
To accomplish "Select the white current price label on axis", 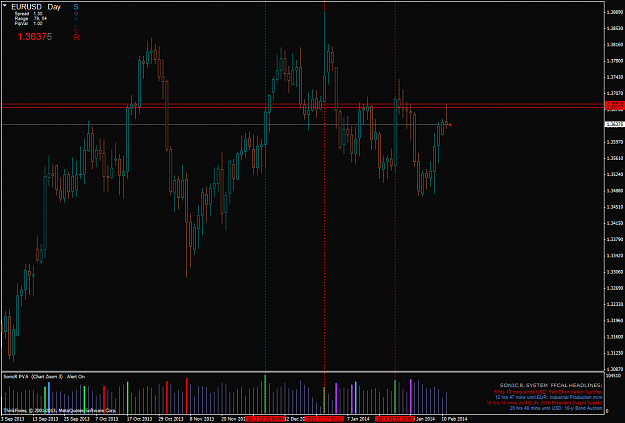I will 614,125.
